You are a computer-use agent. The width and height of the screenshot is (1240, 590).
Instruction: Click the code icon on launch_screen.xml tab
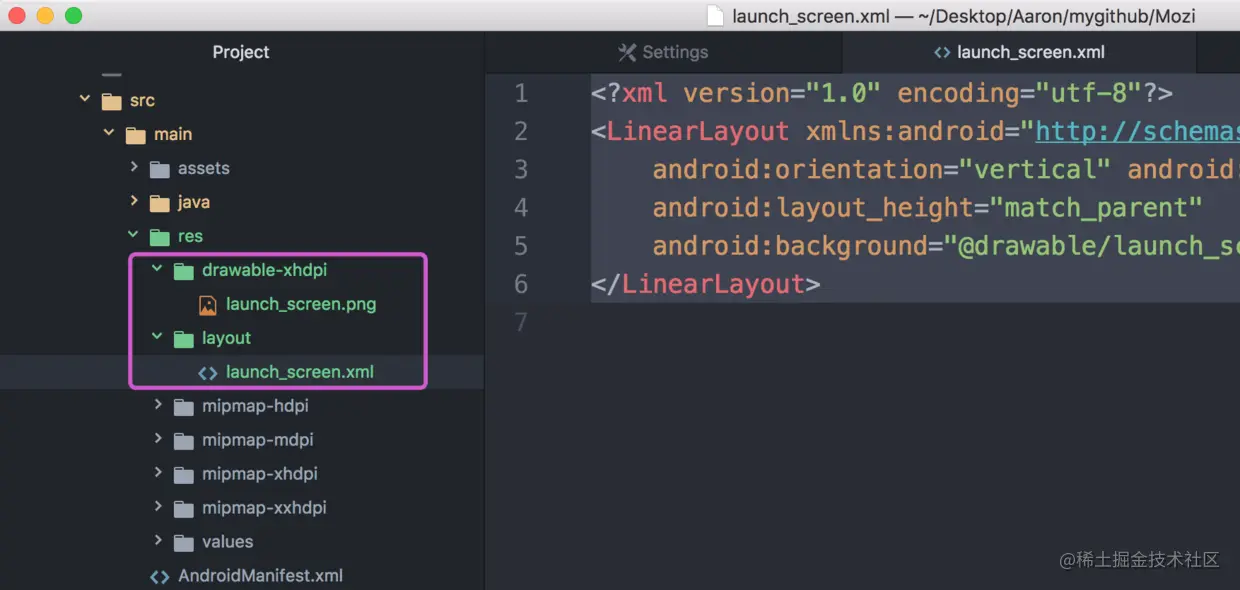pyautogui.click(x=942, y=52)
